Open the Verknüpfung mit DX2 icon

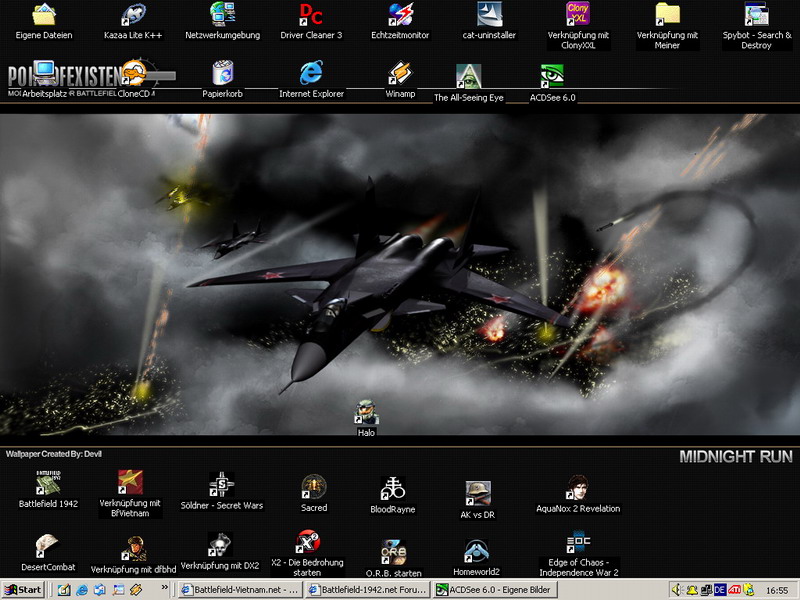[220, 545]
